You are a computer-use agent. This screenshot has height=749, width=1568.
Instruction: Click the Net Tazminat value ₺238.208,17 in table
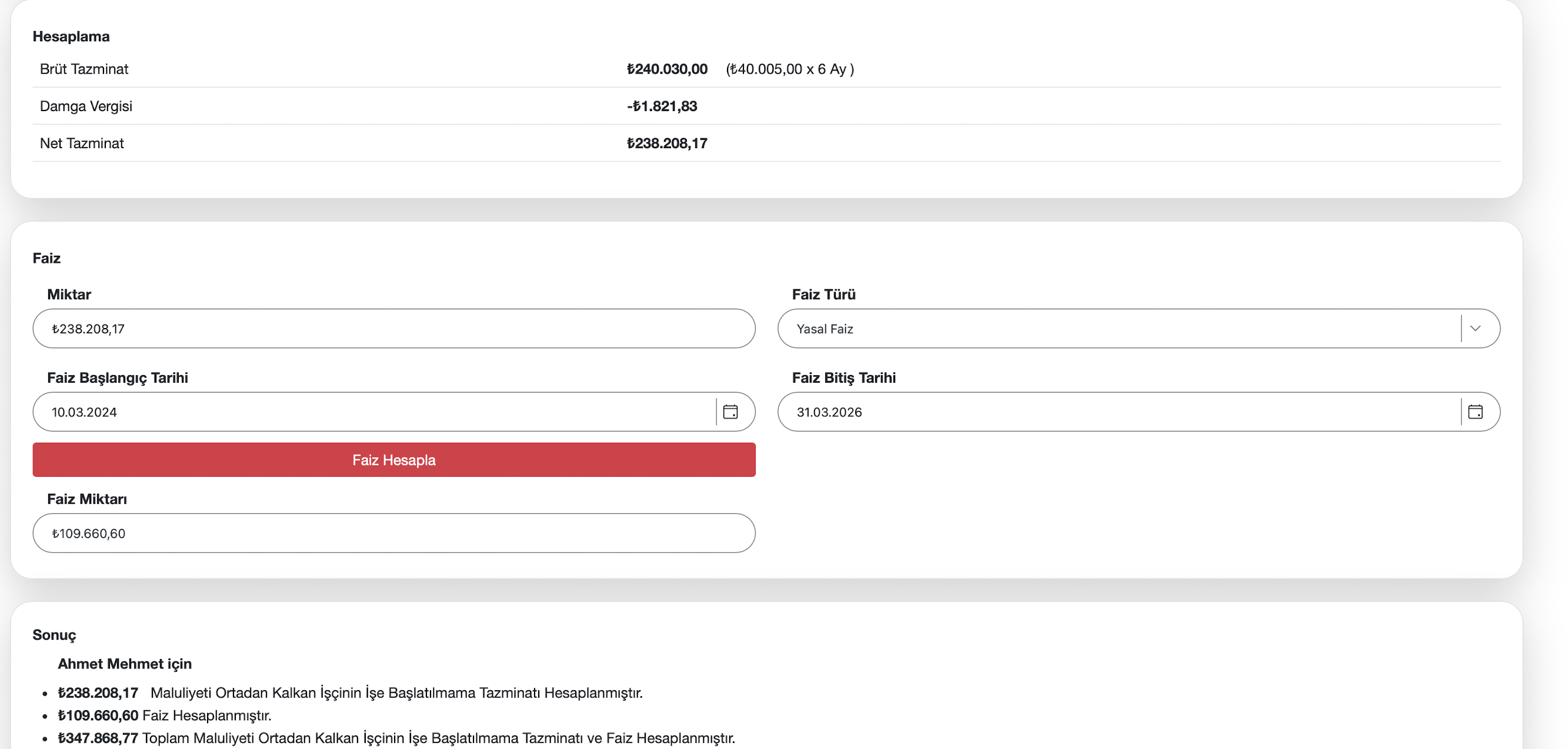[x=667, y=143]
